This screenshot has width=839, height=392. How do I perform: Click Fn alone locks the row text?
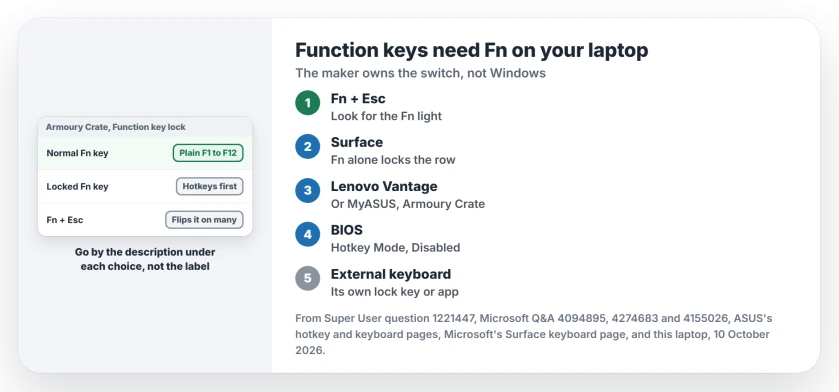click(x=393, y=160)
